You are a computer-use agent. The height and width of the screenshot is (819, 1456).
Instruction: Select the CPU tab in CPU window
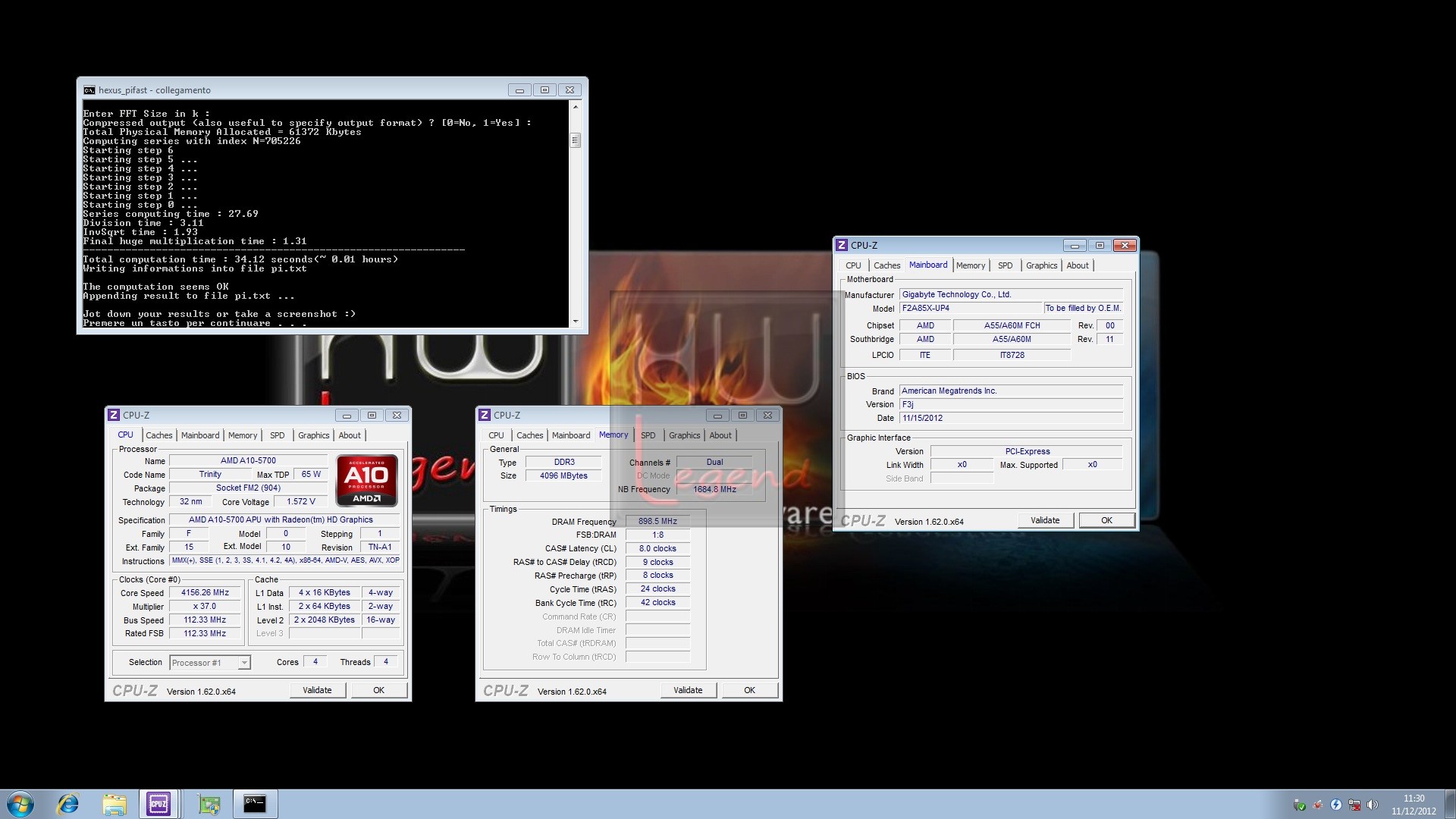[x=126, y=435]
